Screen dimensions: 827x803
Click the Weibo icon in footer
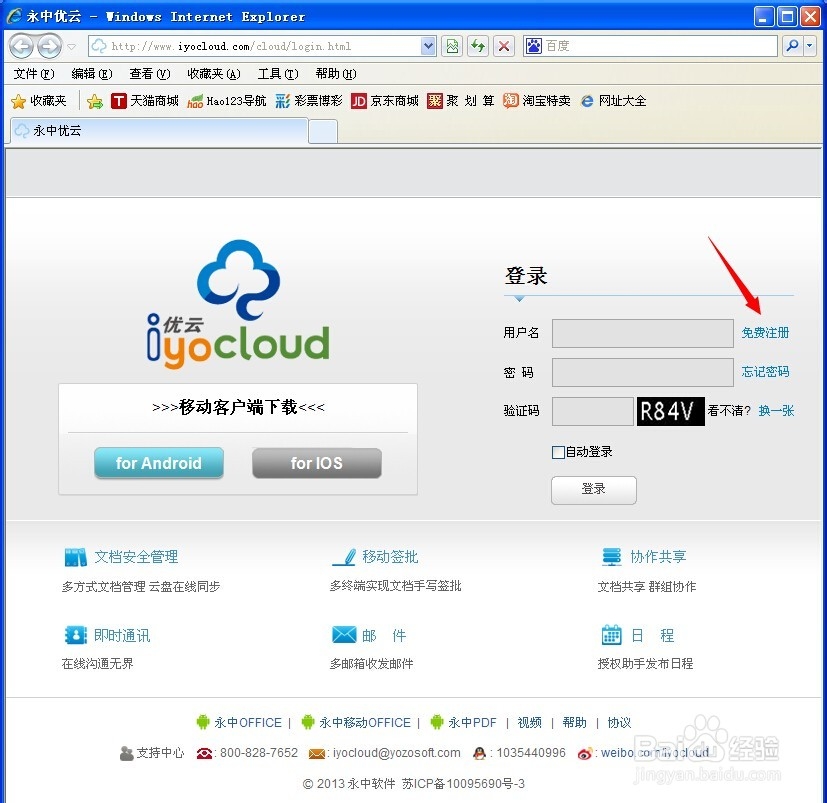click(584, 754)
